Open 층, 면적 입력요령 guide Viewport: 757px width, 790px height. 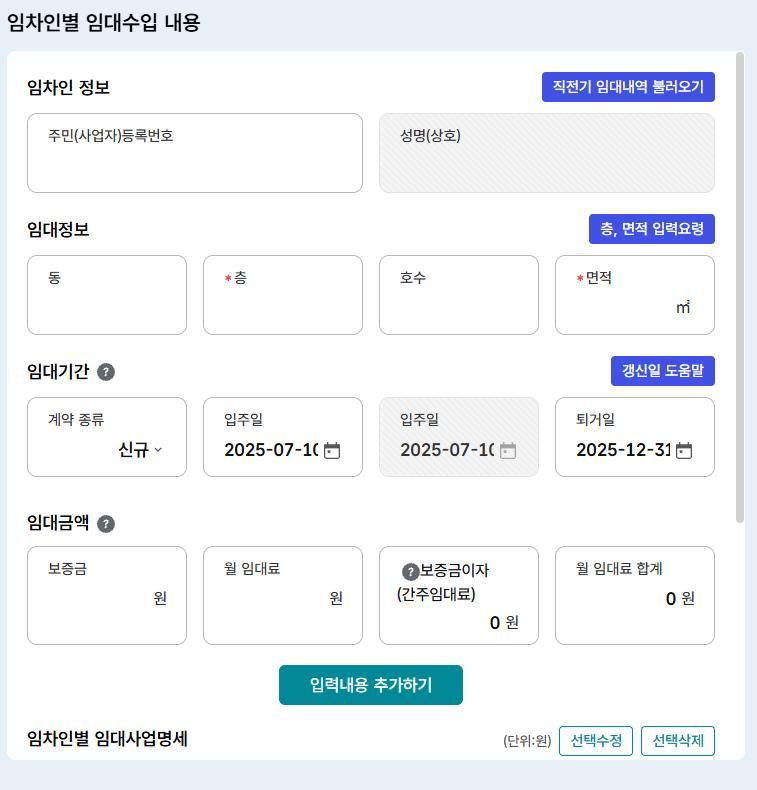click(651, 229)
